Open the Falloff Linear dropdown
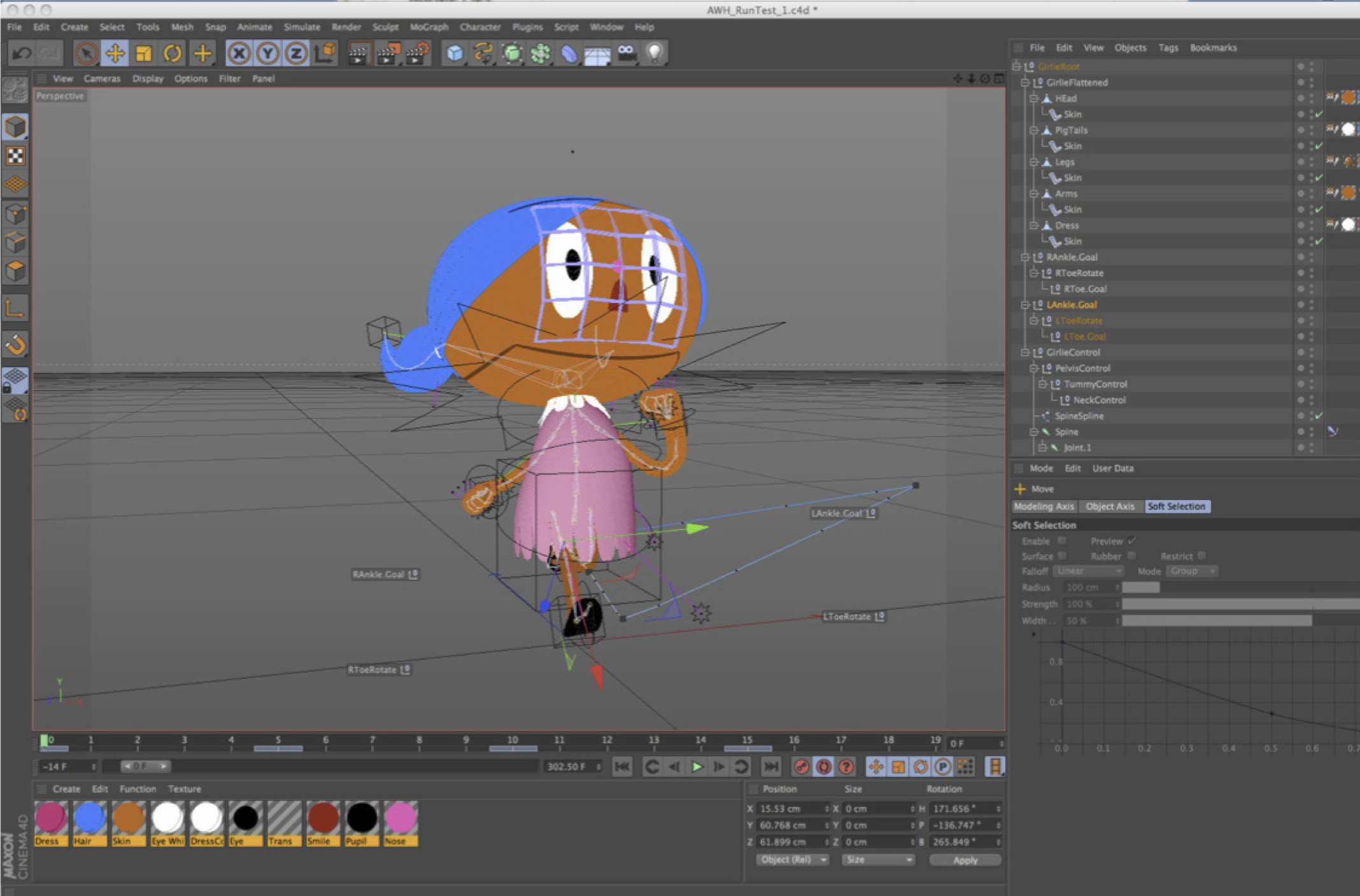The width and height of the screenshot is (1360, 896). coord(1088,571)
